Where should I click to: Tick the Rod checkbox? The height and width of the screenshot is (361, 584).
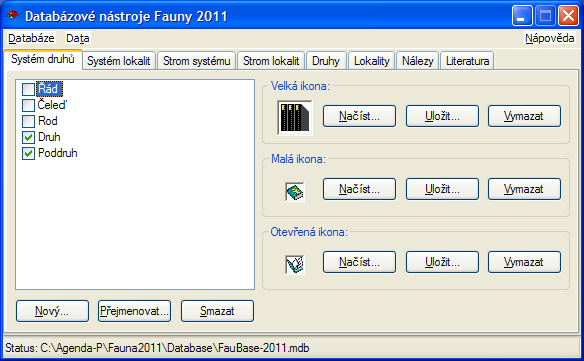tap(28, 121)
